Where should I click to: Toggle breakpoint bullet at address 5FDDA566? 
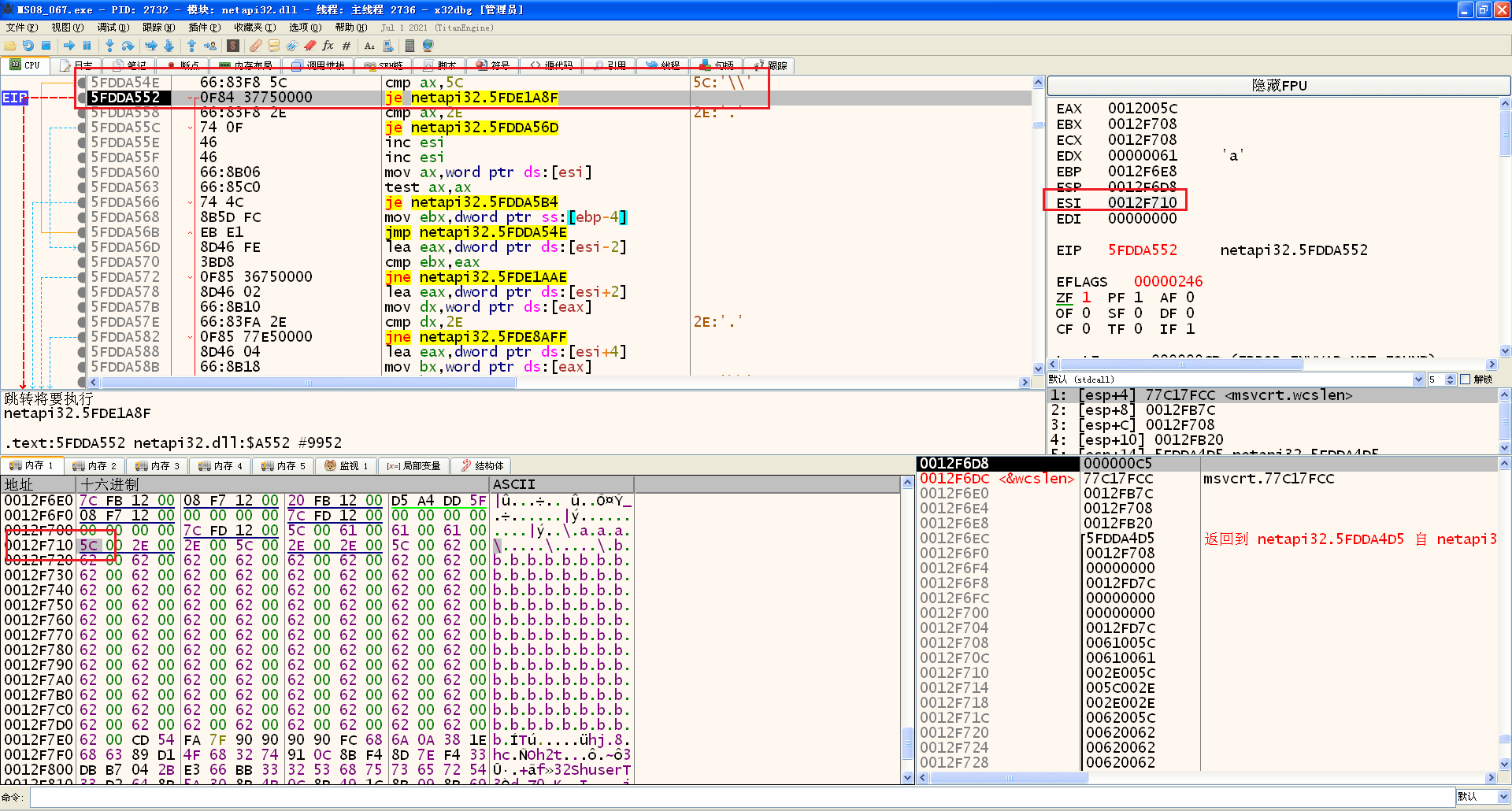point(82,202)
